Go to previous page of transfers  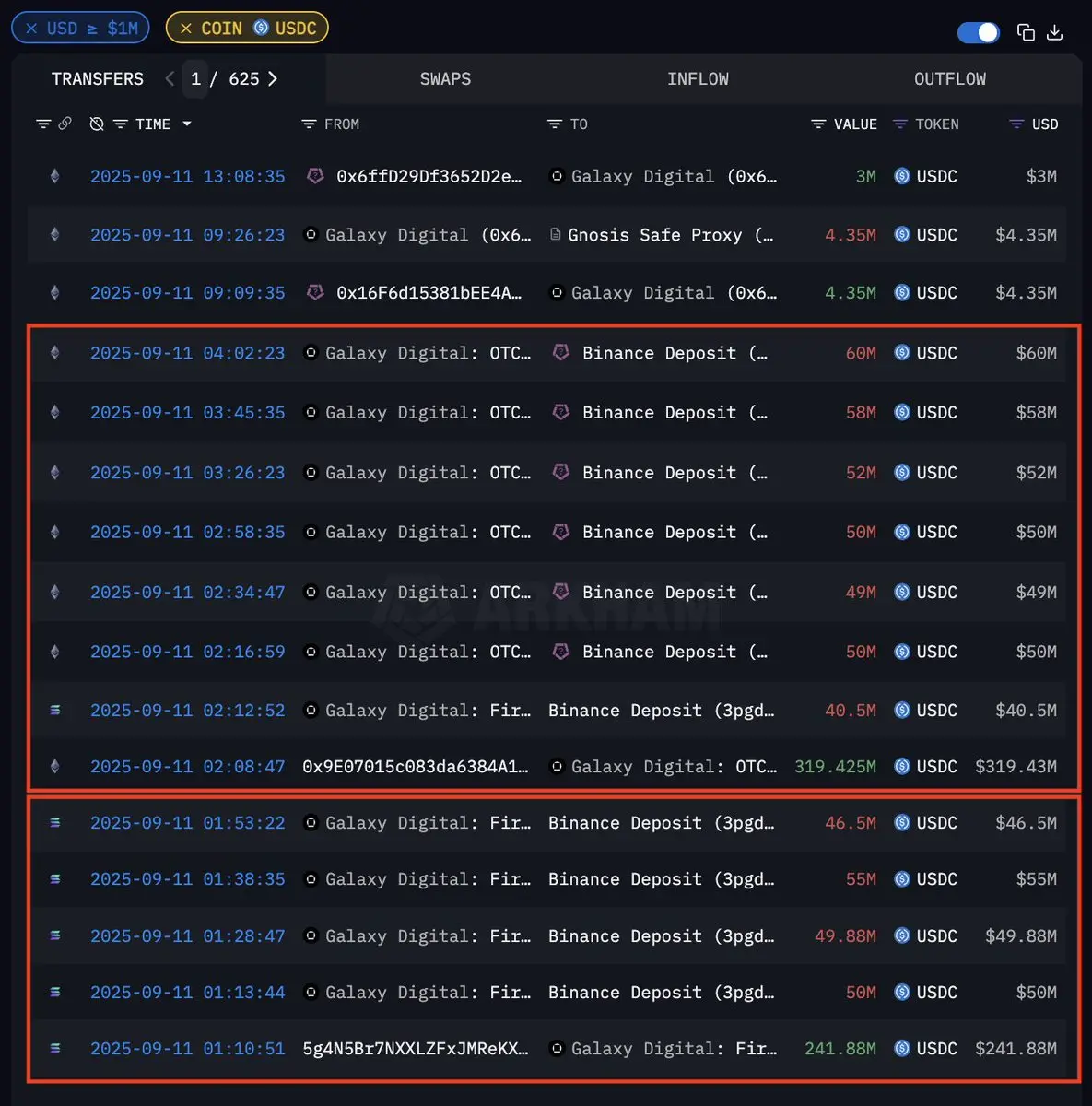(x=170, y=79)
